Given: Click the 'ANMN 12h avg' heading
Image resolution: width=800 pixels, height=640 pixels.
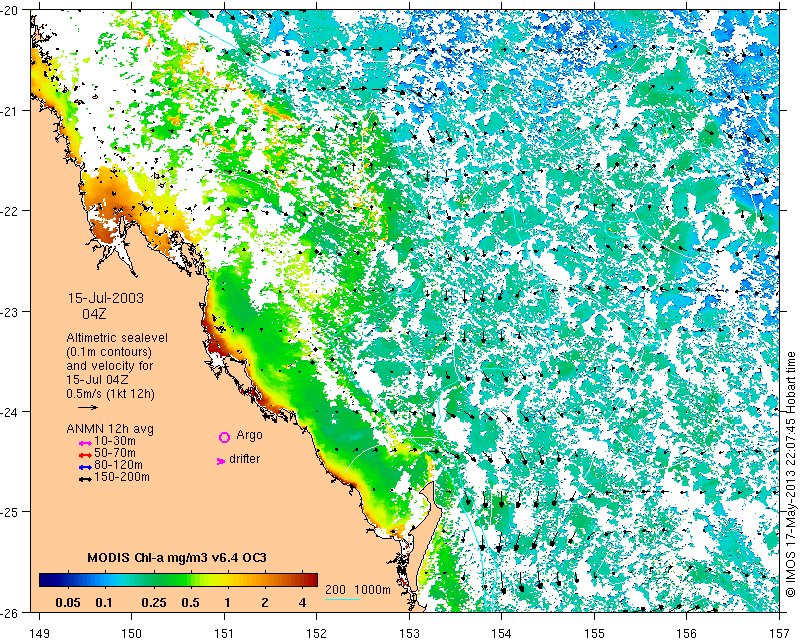Looking at the screenshot, I should point(110,428).
